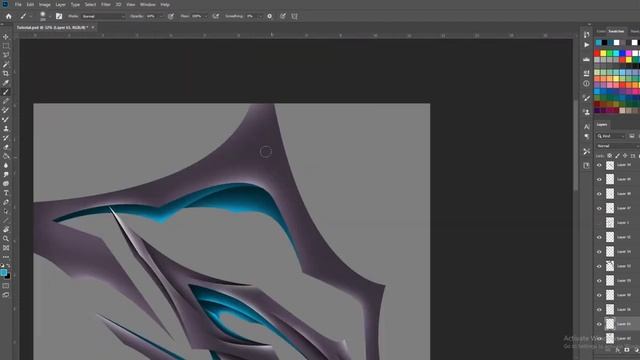Image resolution: width=640 pixels, height=360 pixels.
Task: Close the Tutorial.psd document tab
Action: [93, 27]
